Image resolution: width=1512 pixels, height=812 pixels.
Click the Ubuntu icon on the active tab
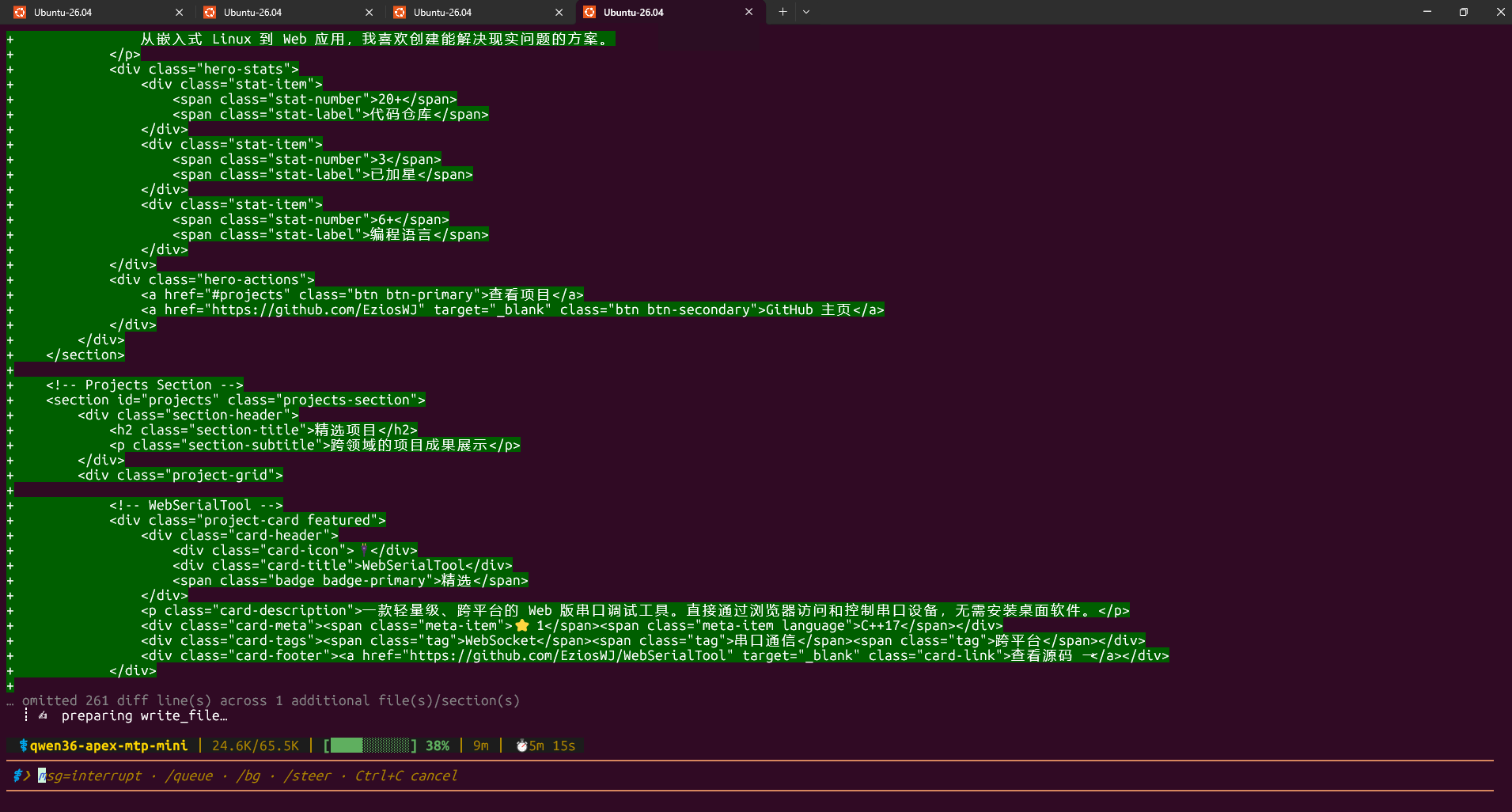tap(589, 12)
